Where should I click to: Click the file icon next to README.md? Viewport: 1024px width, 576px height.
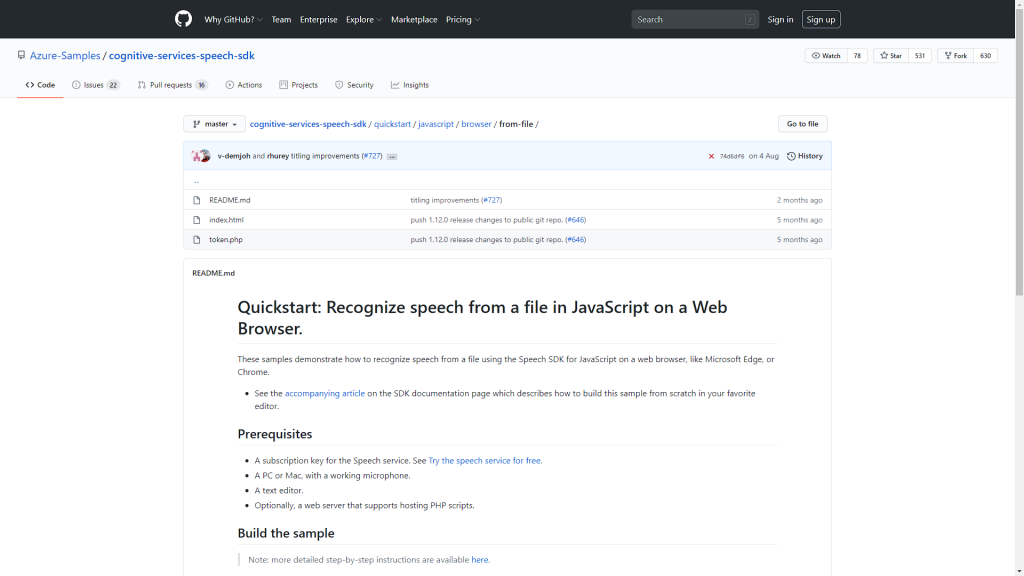197,200
